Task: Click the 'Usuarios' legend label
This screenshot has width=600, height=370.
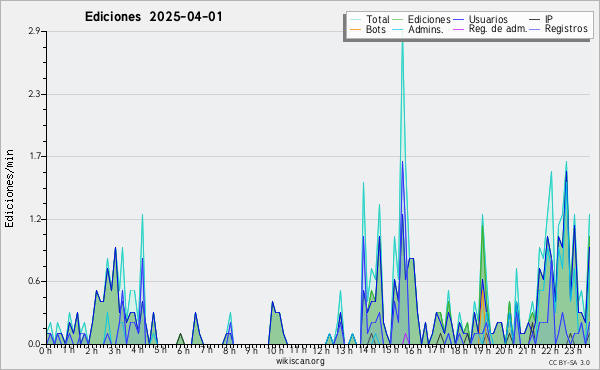Action: 488,19
